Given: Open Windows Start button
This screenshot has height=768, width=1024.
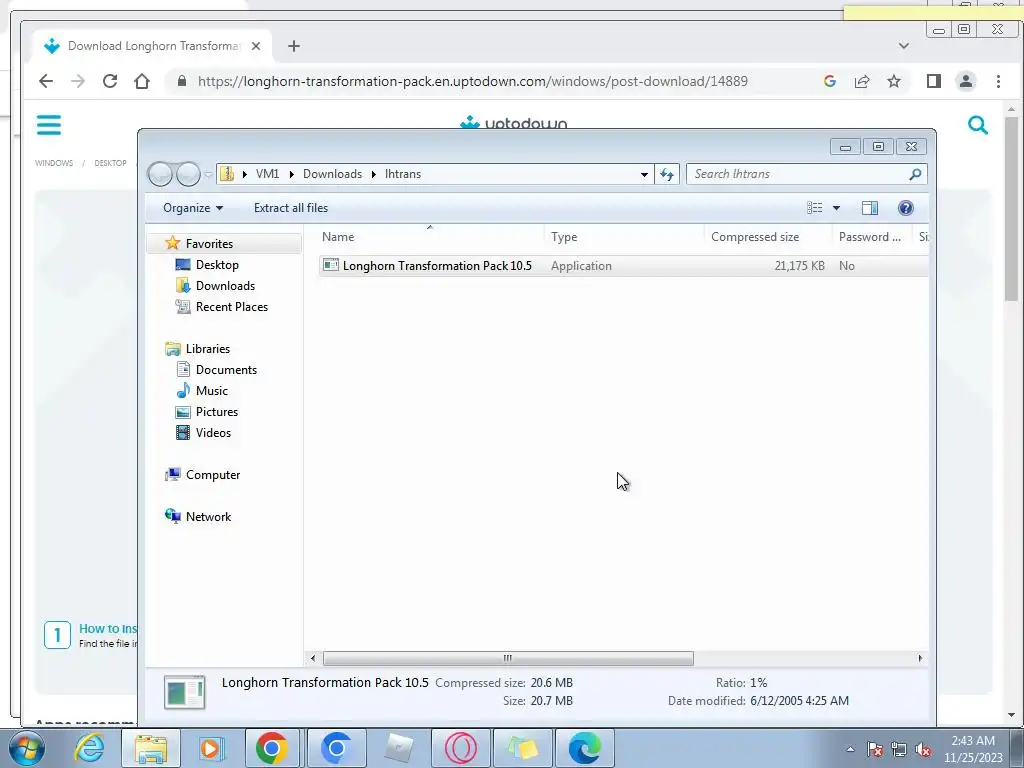Looking at the screenshot, I should [x=26, y=748].
